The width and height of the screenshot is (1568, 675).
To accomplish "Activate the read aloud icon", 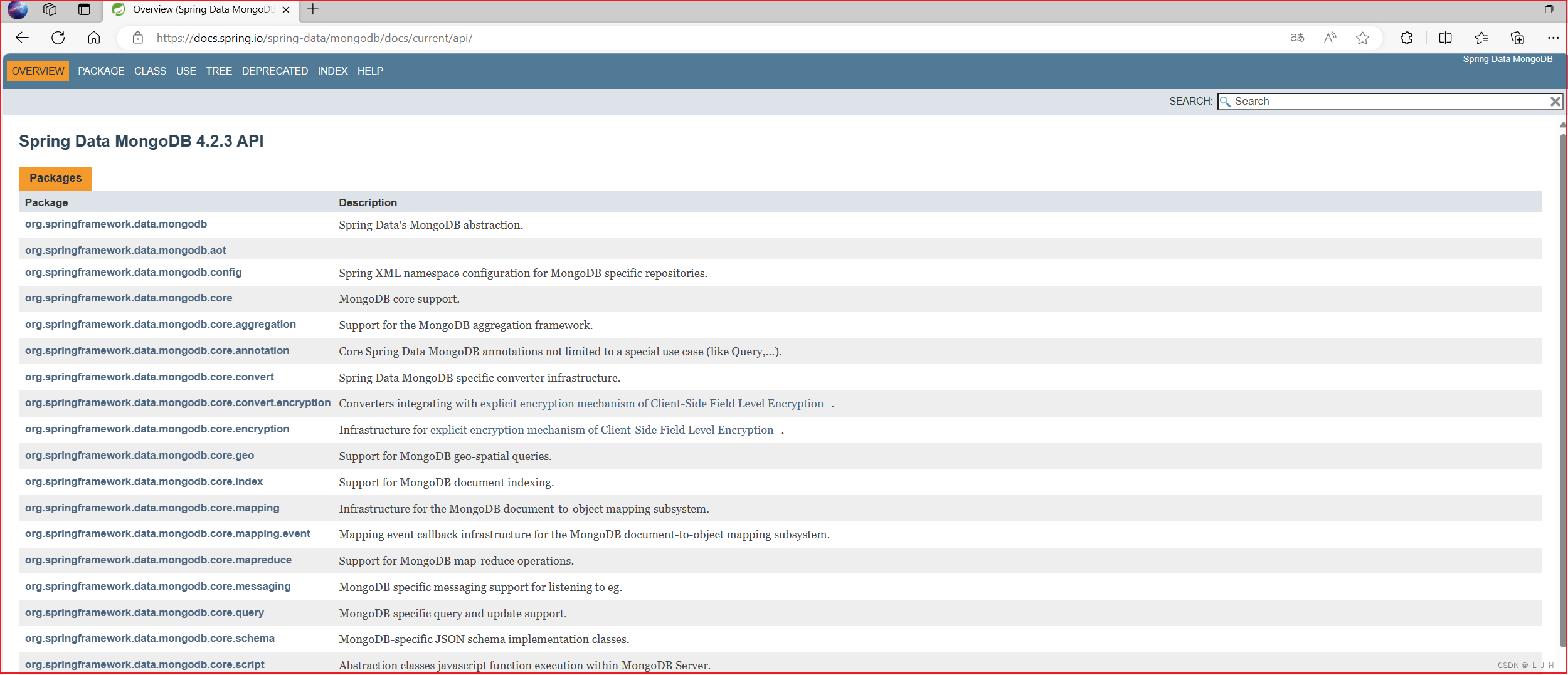I will tap(1330, 38).
